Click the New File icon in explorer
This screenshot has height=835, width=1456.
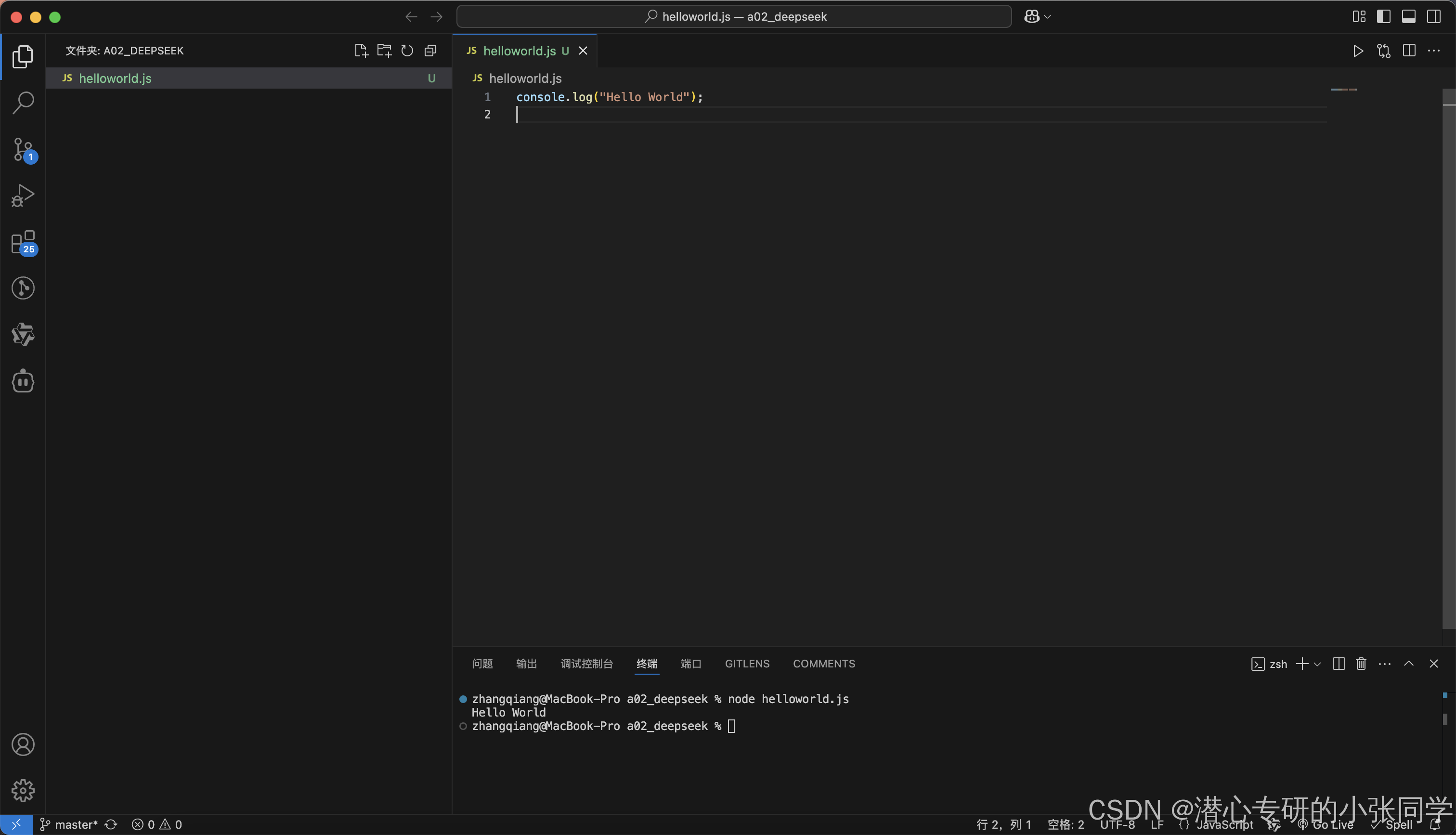click(361, 51)
